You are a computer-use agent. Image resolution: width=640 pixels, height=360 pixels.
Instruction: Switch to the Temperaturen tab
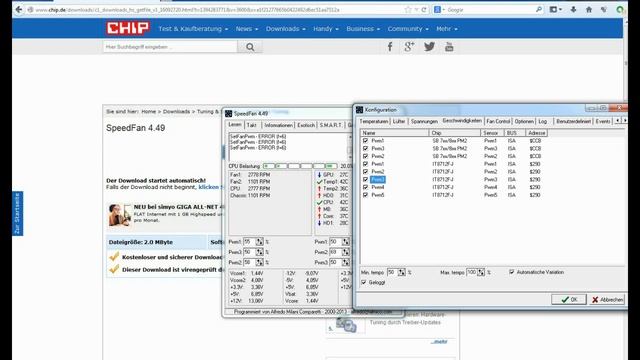point(373,121)
